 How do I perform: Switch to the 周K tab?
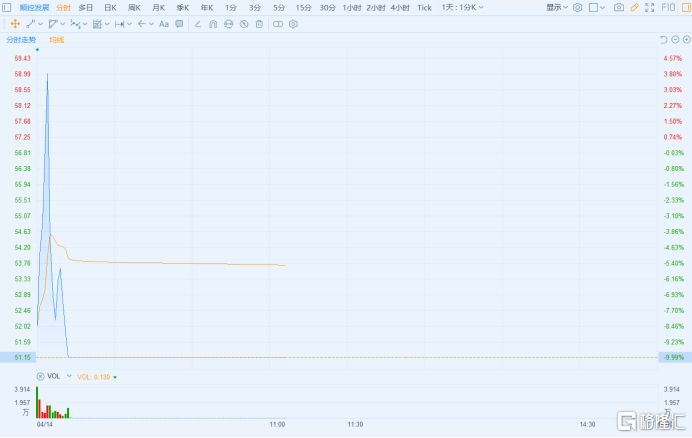pos(134,8)
